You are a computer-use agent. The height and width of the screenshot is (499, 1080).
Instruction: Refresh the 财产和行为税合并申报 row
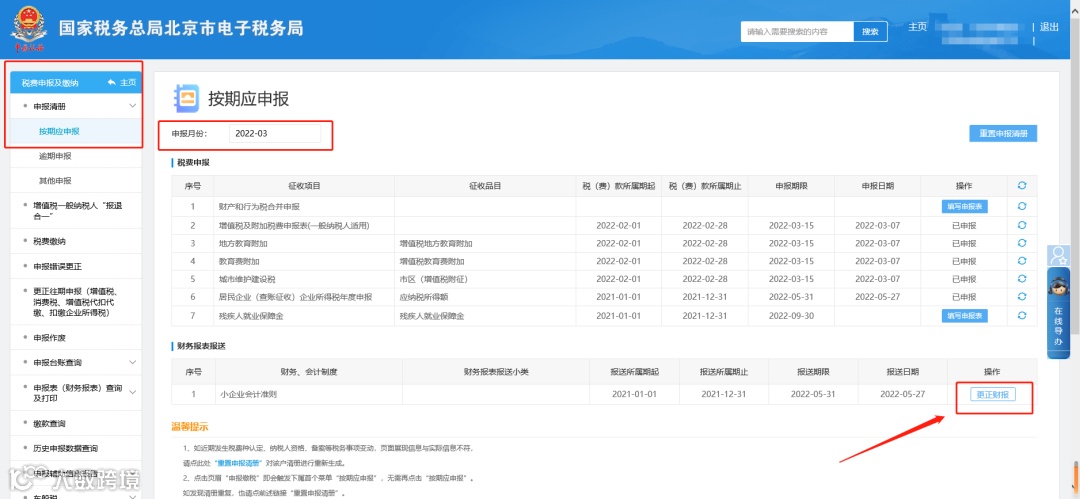click(1021, 206)
